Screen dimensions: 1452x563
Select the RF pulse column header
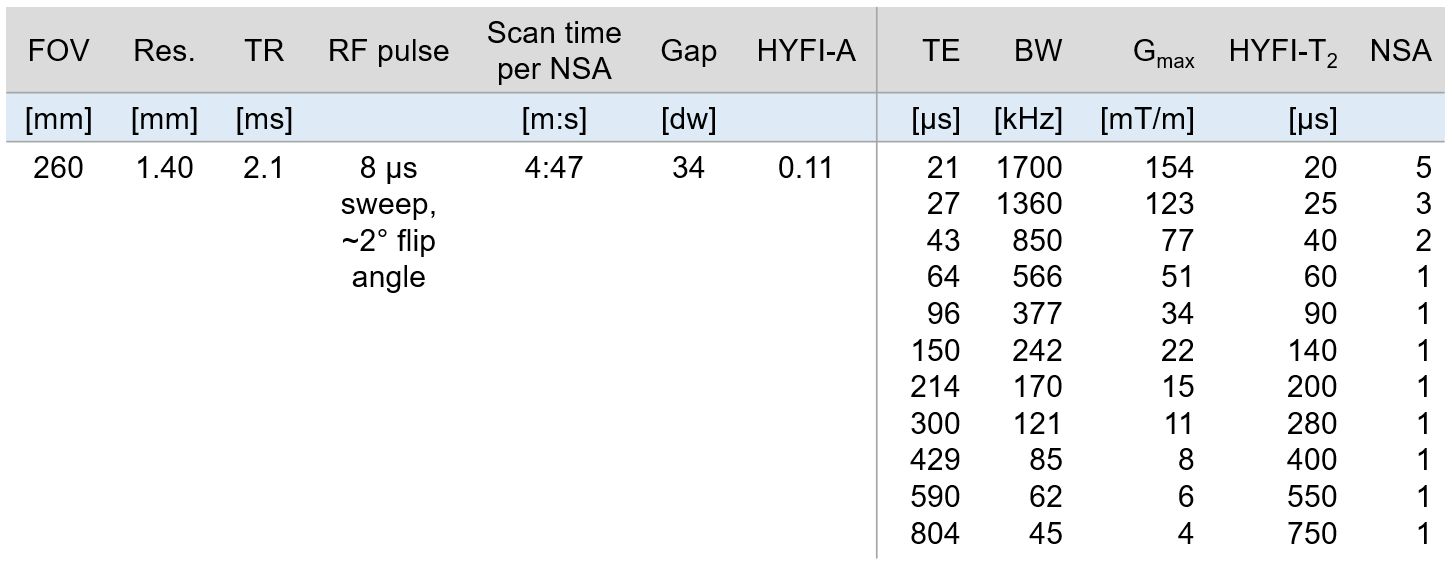pyautogui.click(x=388, y=51)
